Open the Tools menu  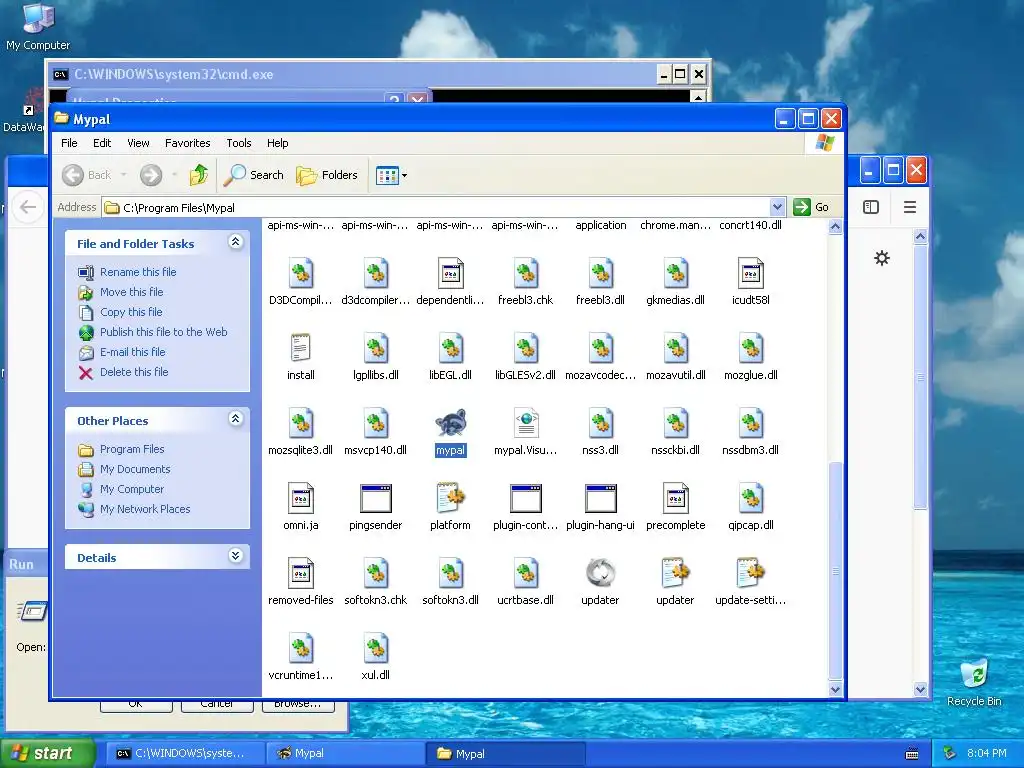(x=238, y=143)
